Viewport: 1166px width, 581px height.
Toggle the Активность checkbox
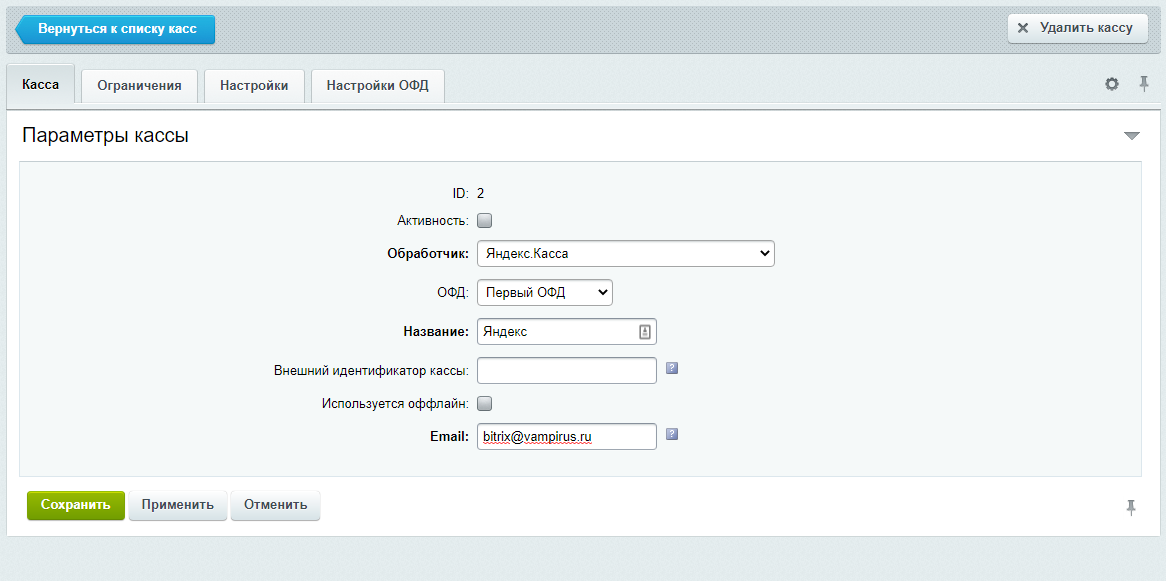pyautogui.click(x=485, y=221)
